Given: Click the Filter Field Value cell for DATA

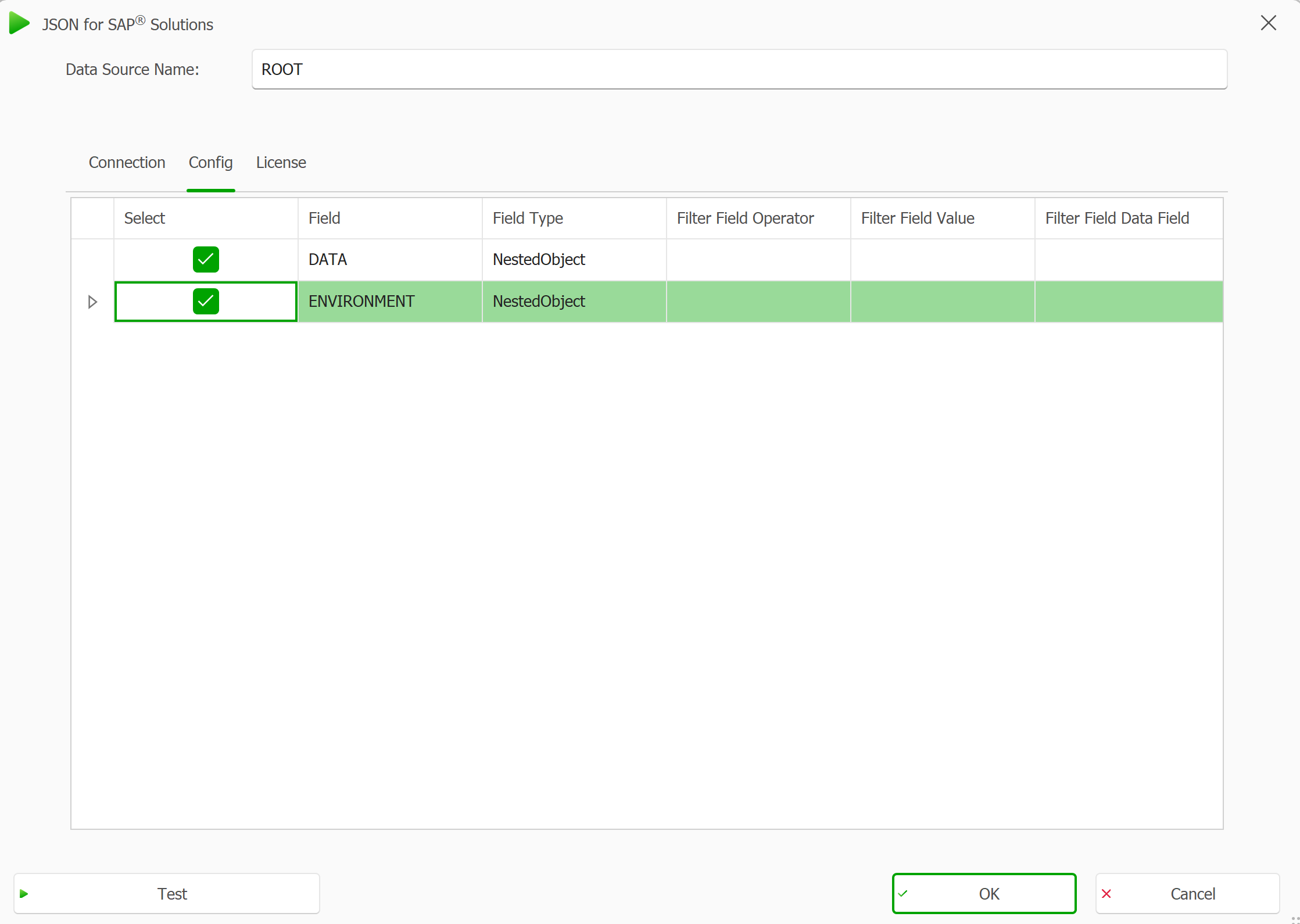Looking at the screenshot, I should tap(942, 259).
